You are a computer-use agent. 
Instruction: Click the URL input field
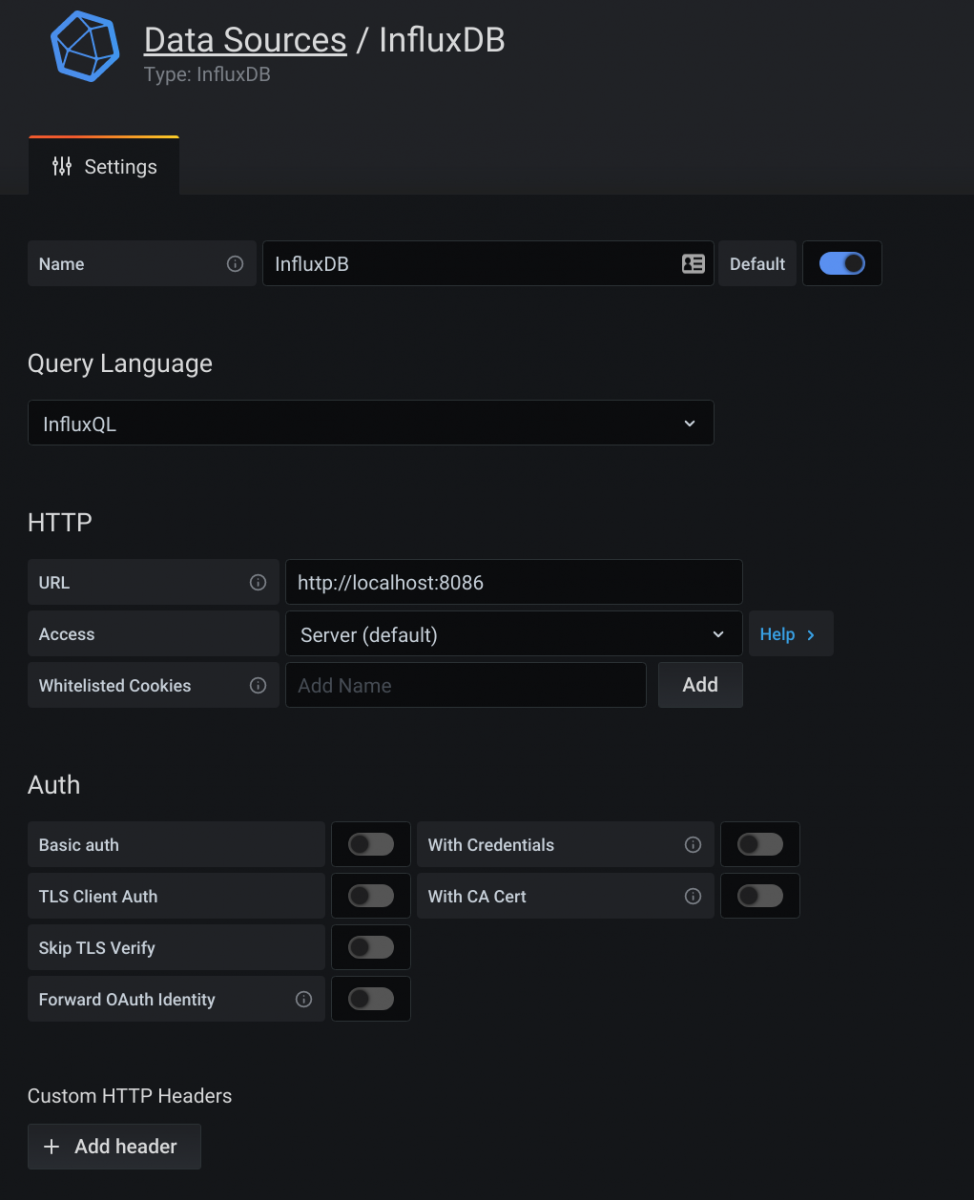pos(513,582)
